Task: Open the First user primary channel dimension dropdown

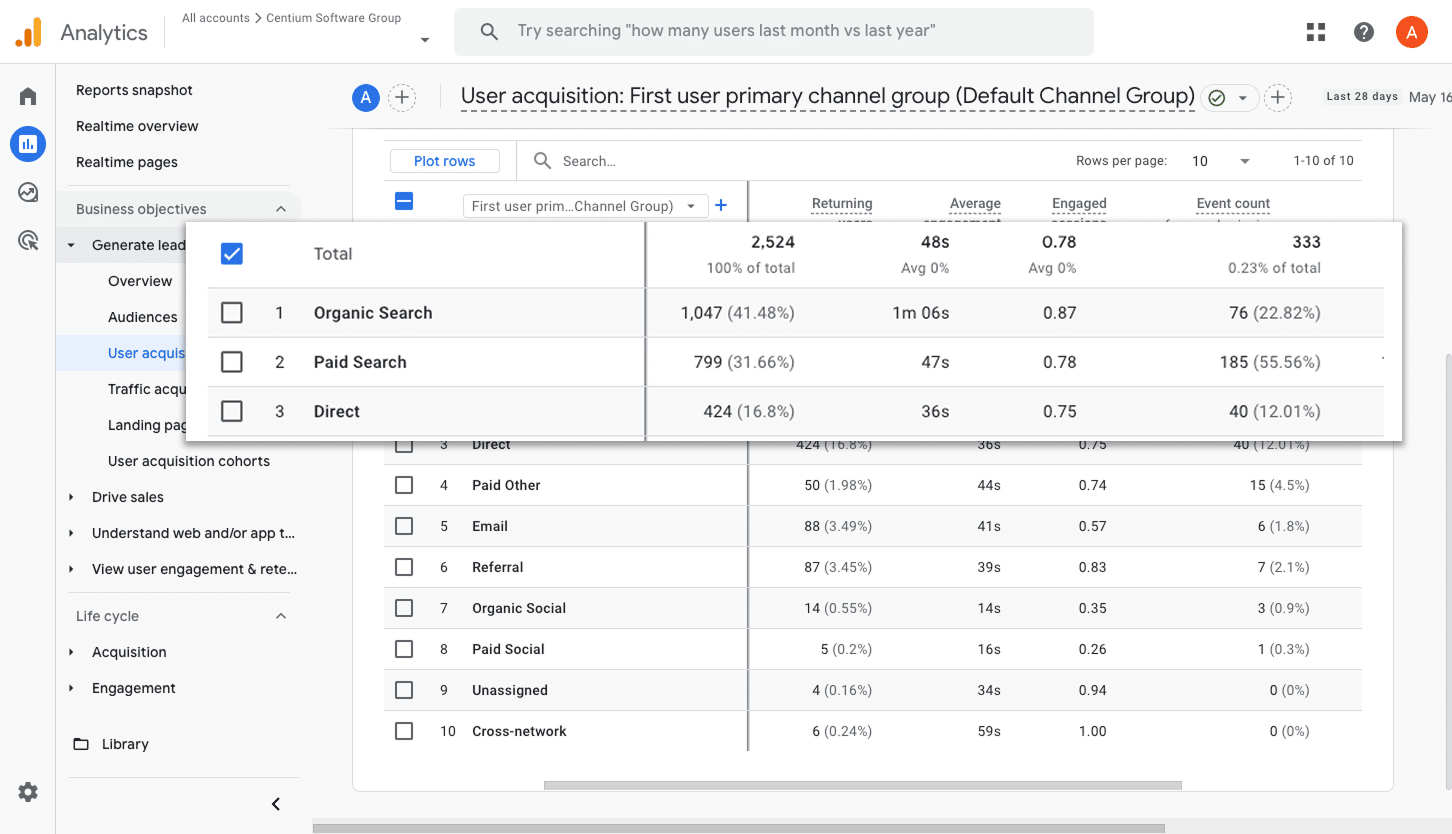Action: pos(585,206)
